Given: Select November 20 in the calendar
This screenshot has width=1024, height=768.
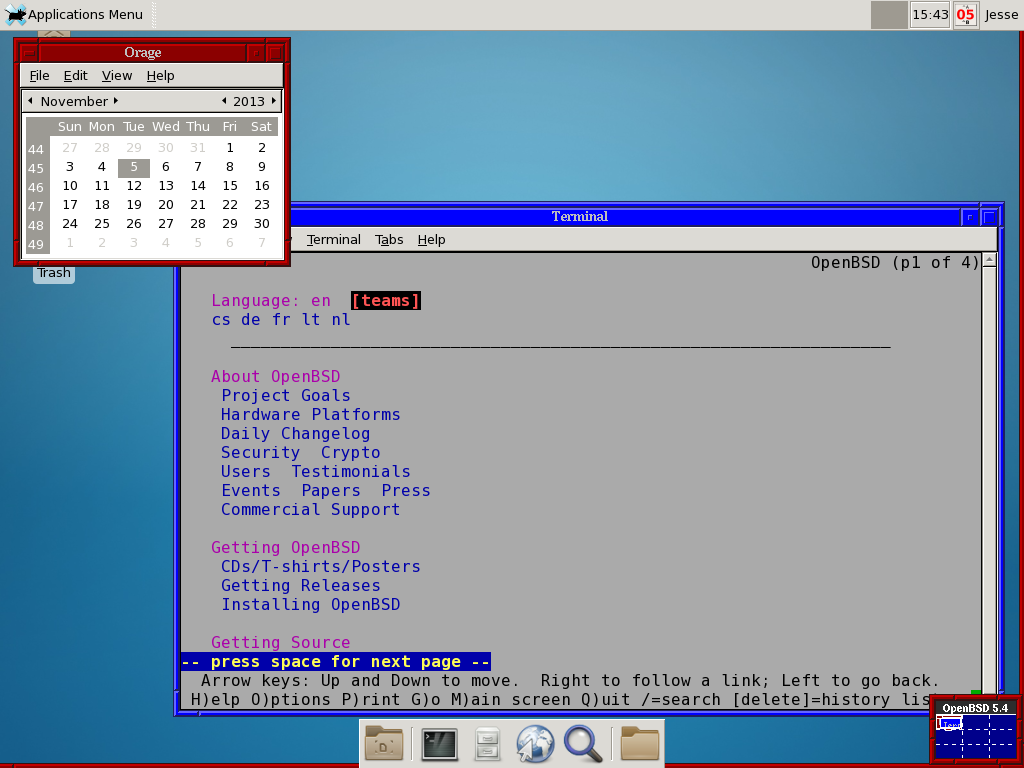Looking at the screenshot, I should (166, 205).
